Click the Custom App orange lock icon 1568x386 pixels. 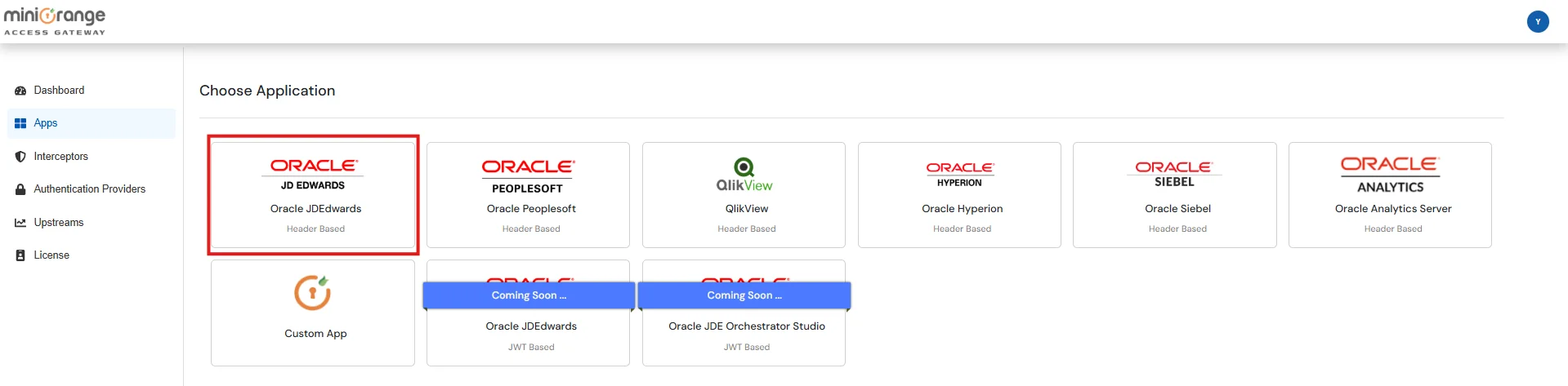313,293
